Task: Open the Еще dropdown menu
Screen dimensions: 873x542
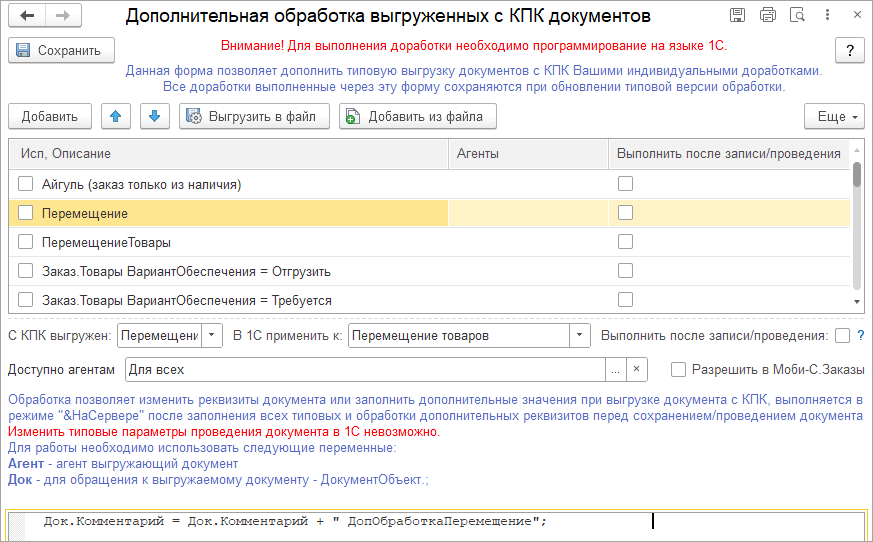Action: (834, 117)
